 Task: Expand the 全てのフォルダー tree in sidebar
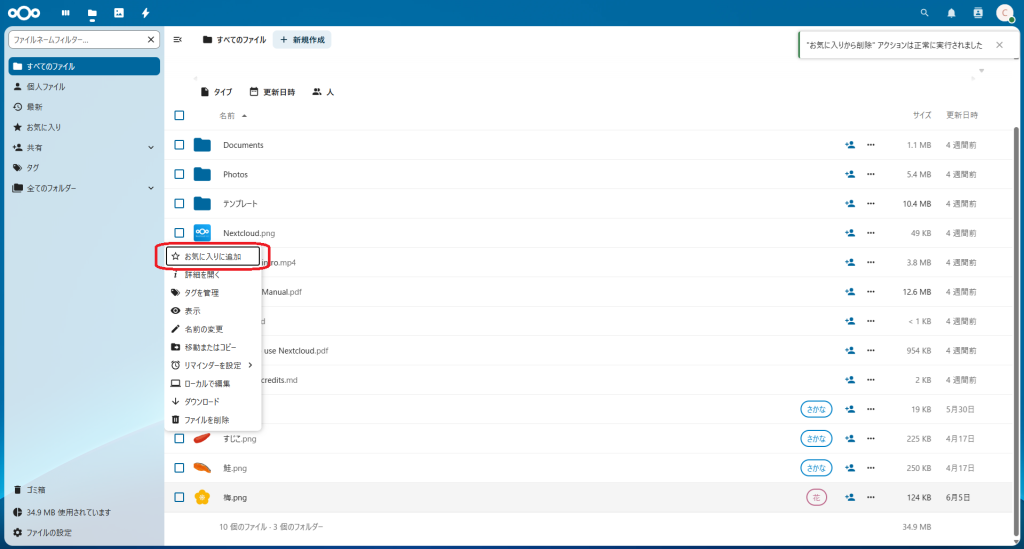[151, 188]
